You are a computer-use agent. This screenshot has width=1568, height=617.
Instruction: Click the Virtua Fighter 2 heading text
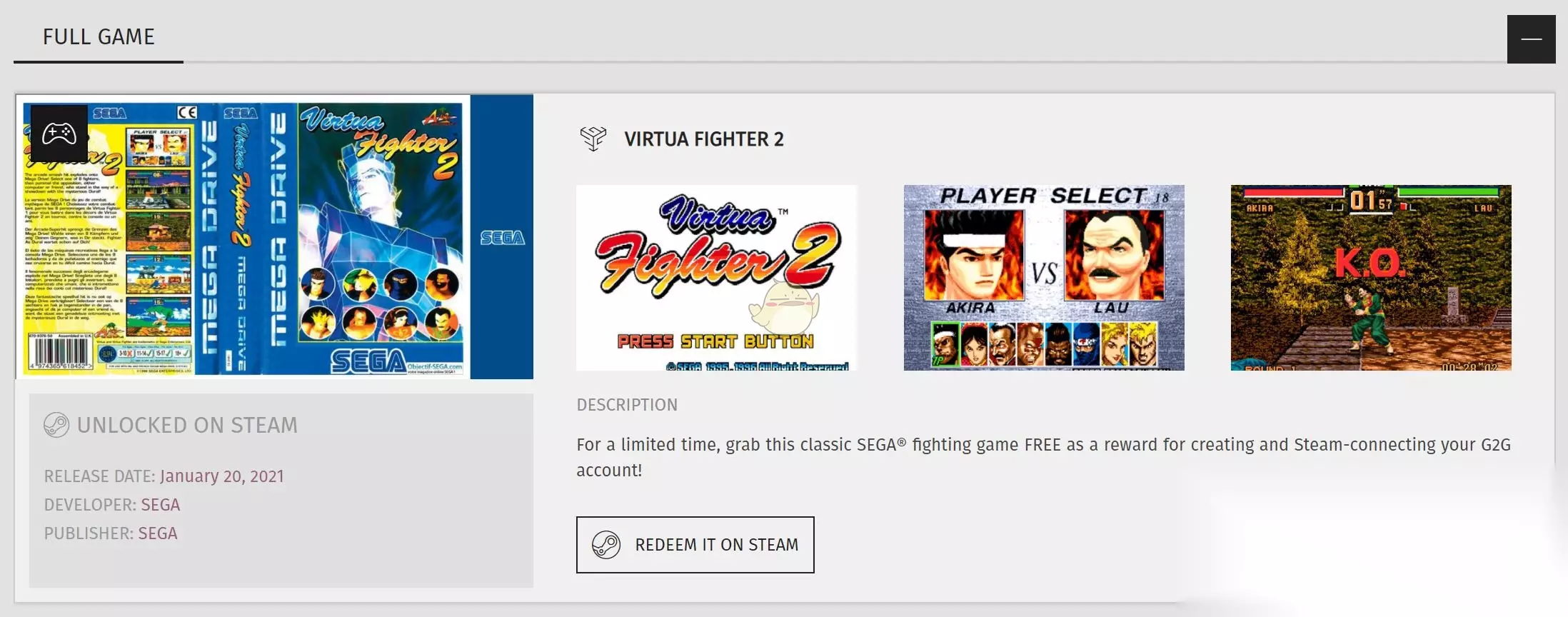click(x=703, y=139)
